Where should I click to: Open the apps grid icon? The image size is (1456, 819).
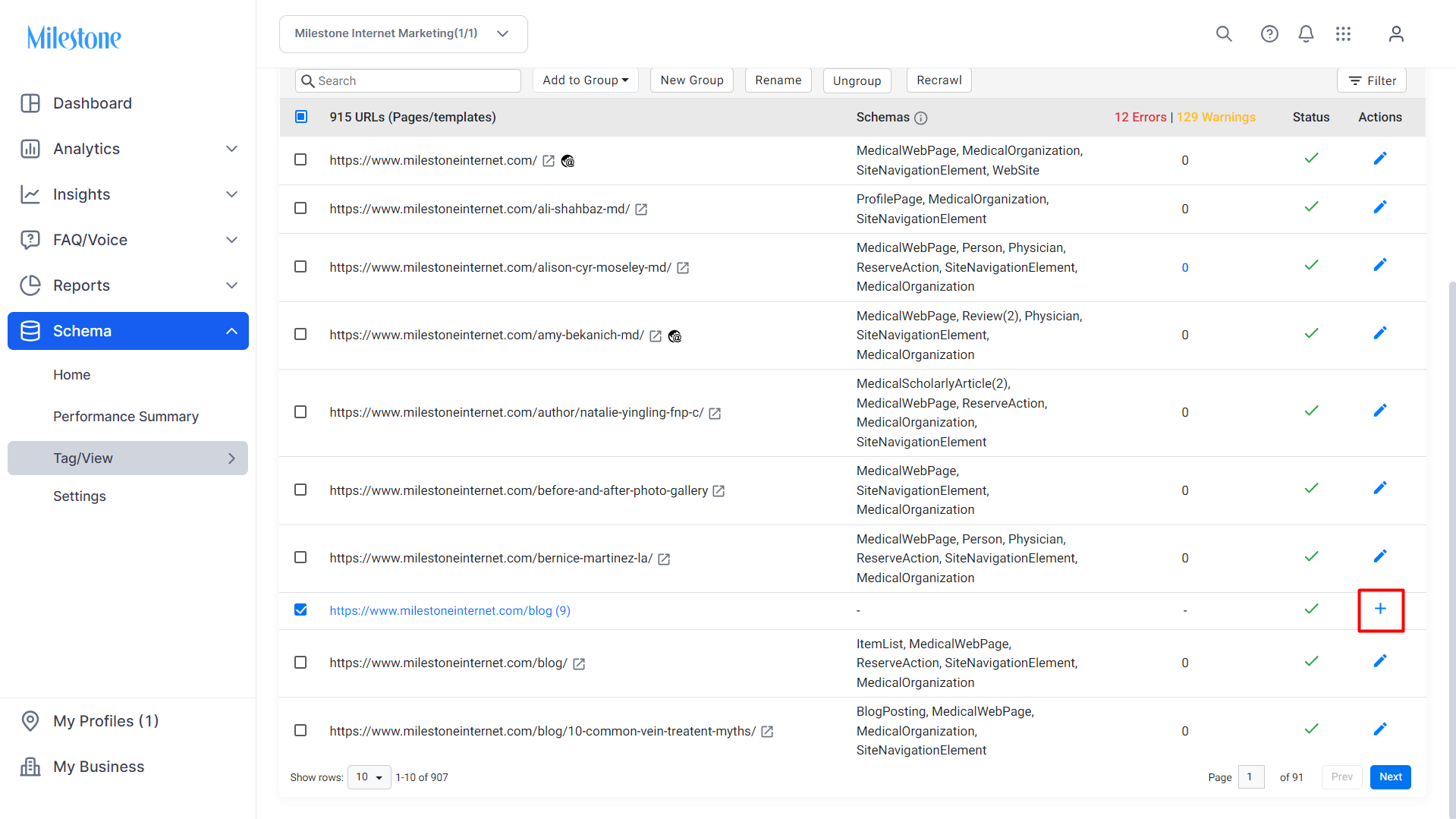click(x=1343, y=34)
